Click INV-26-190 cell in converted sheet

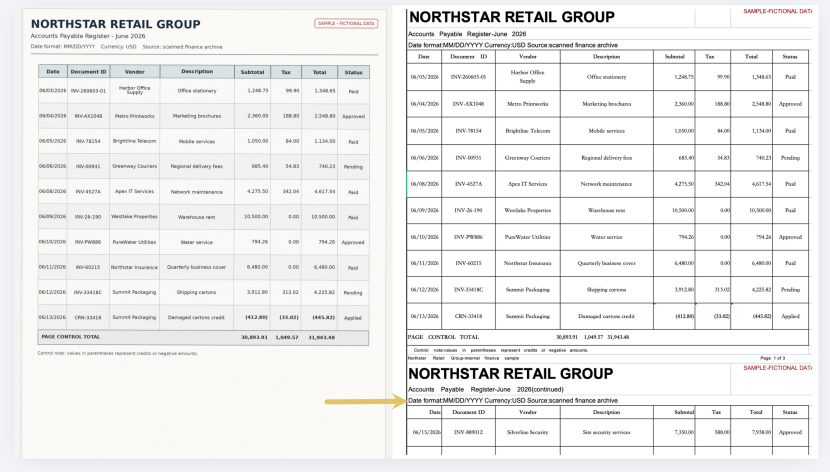pyautogui.click(x=468, y=211)
